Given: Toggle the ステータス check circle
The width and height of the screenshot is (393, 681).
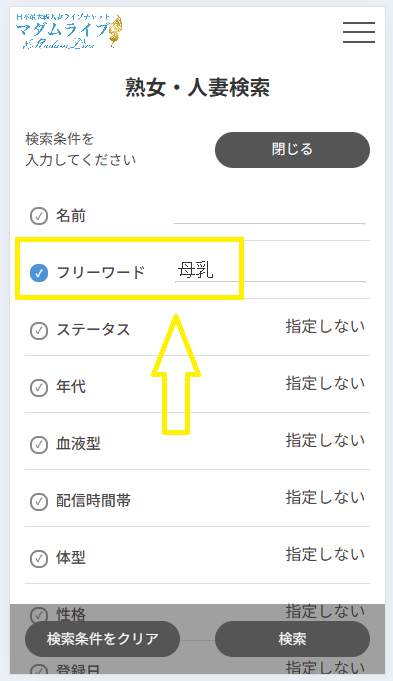Looking at the screenshot, I should point(39,330).
